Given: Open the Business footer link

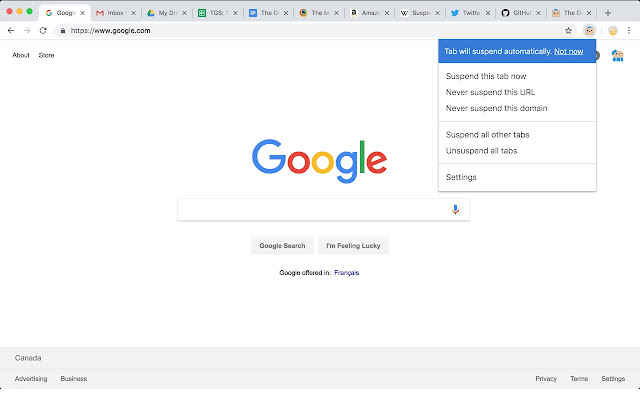Looking at the screenshot, I should (x=73, y=379).
